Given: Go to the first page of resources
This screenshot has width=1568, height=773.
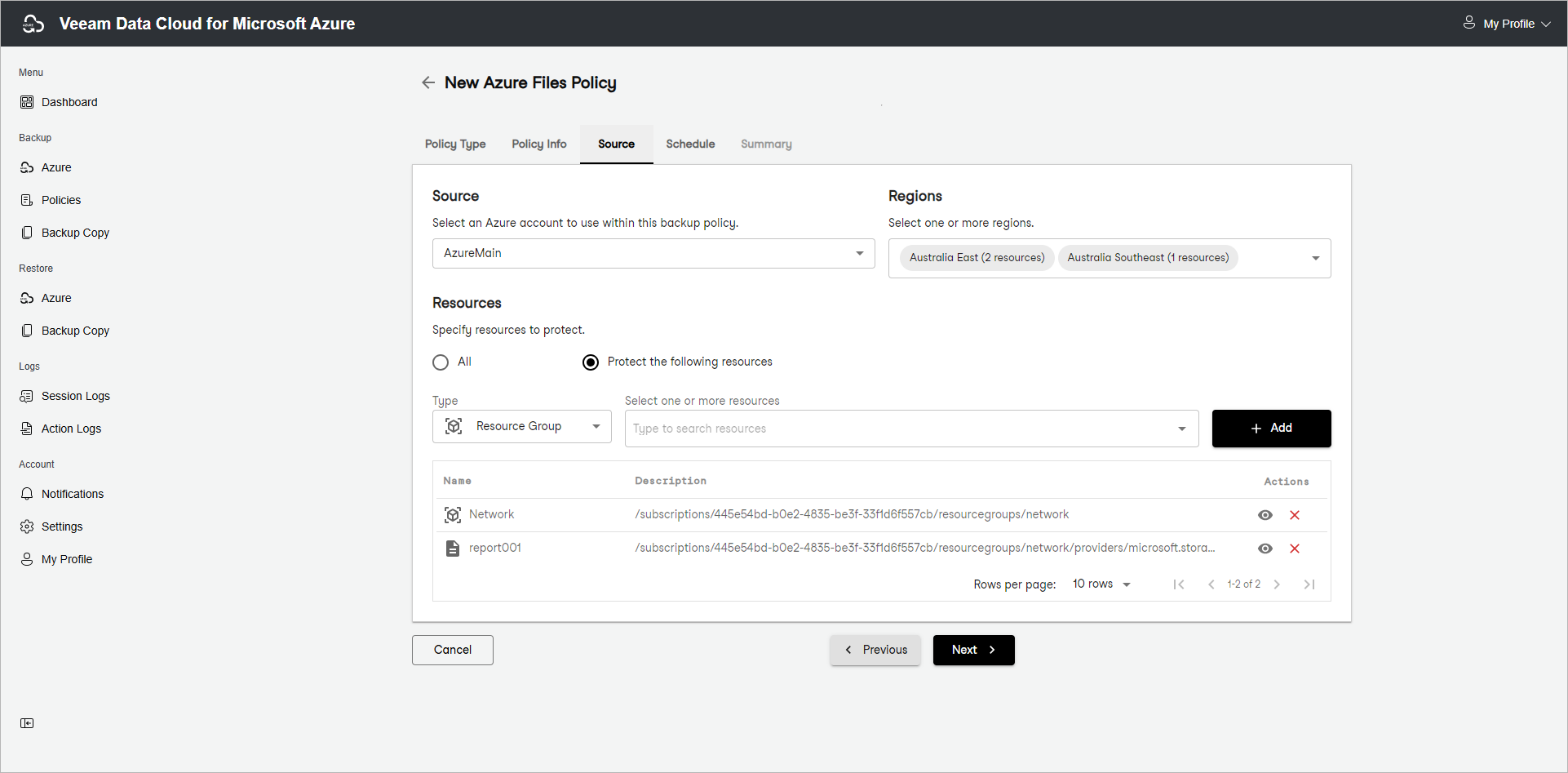Looking at the screenshot, I should coord(1179,584).
